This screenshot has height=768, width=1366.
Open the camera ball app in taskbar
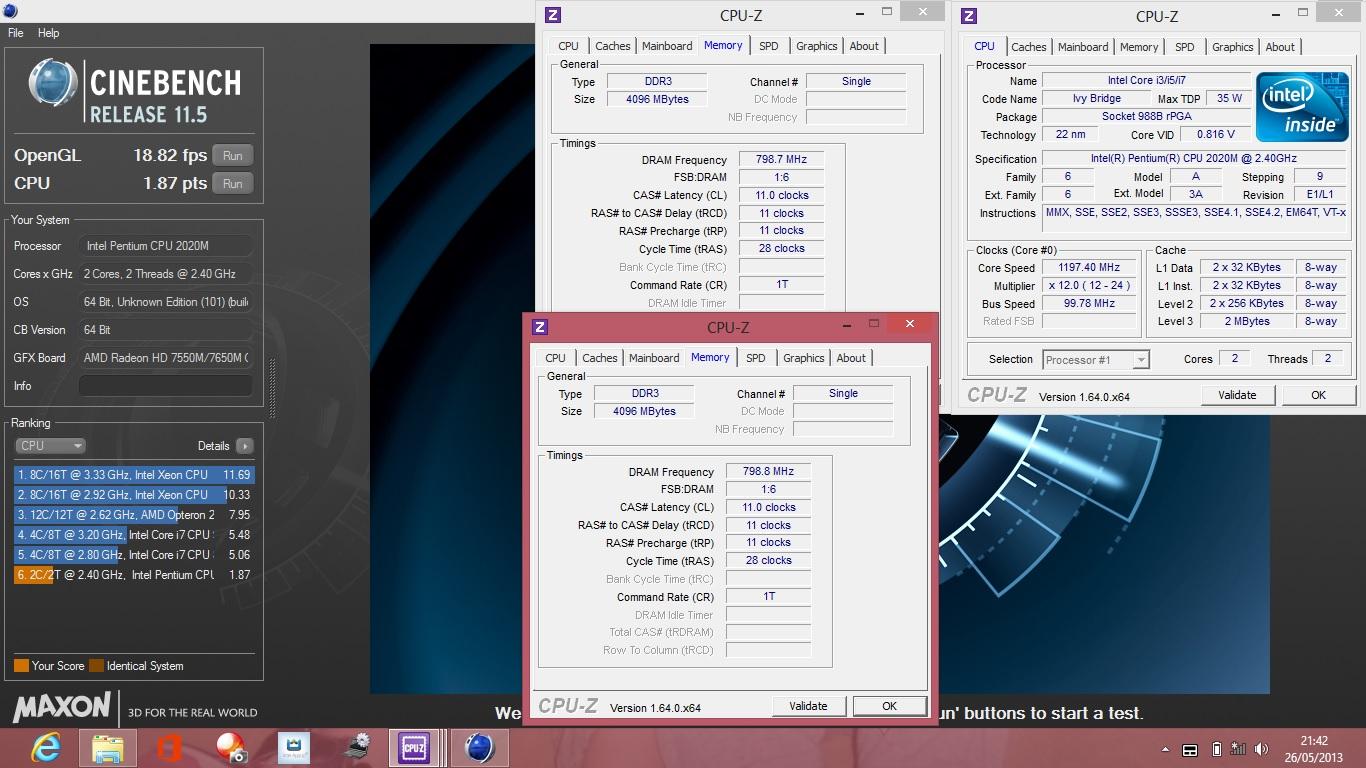point(232,748)
